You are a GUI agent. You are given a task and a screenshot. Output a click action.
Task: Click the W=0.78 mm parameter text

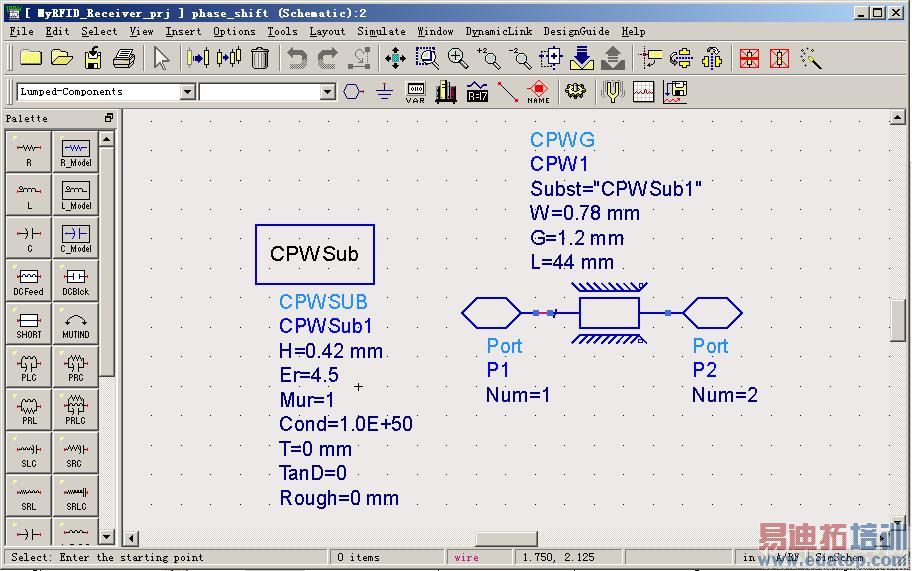[585, 213]
